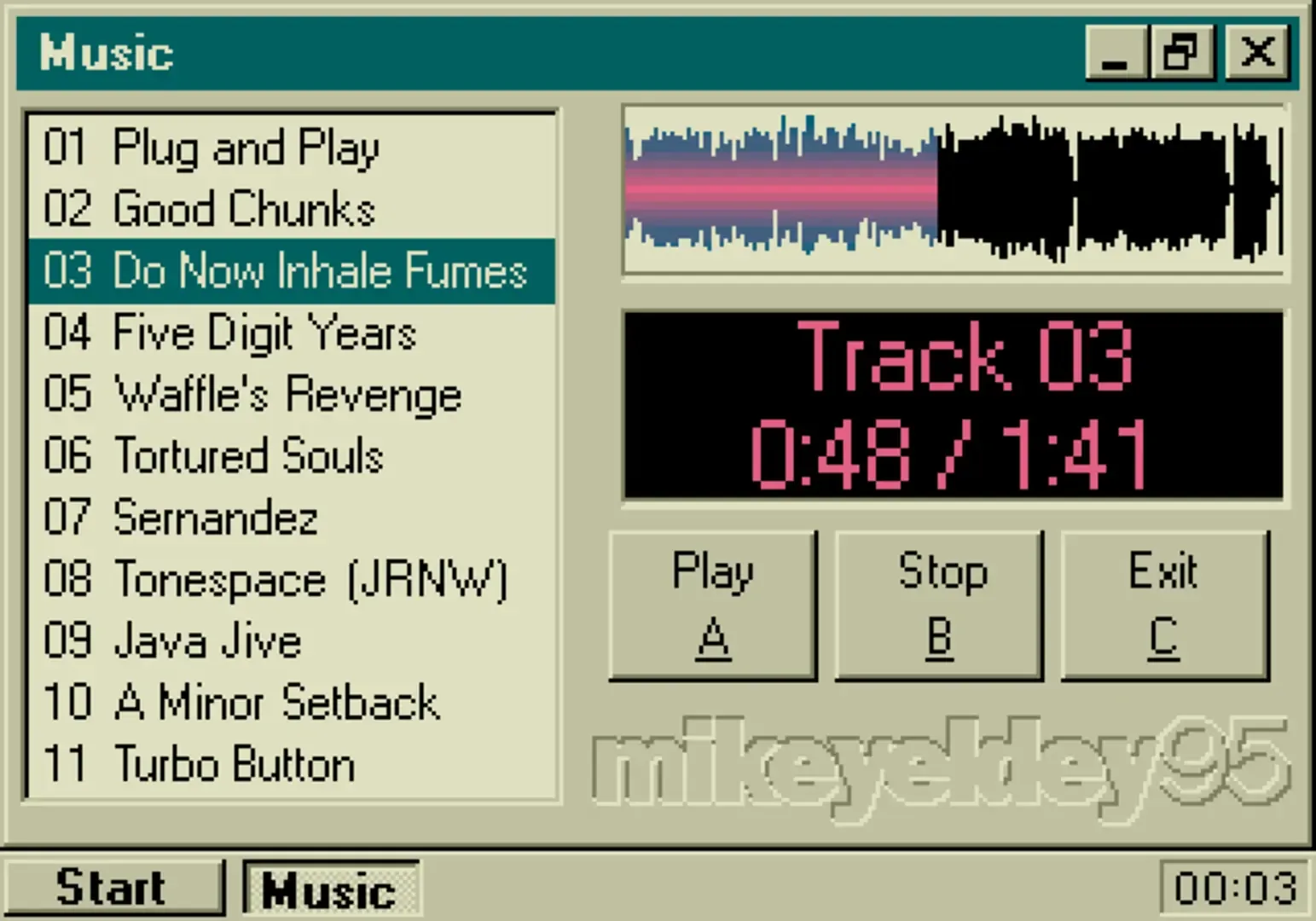Select the Tortured Souls track

213,455
